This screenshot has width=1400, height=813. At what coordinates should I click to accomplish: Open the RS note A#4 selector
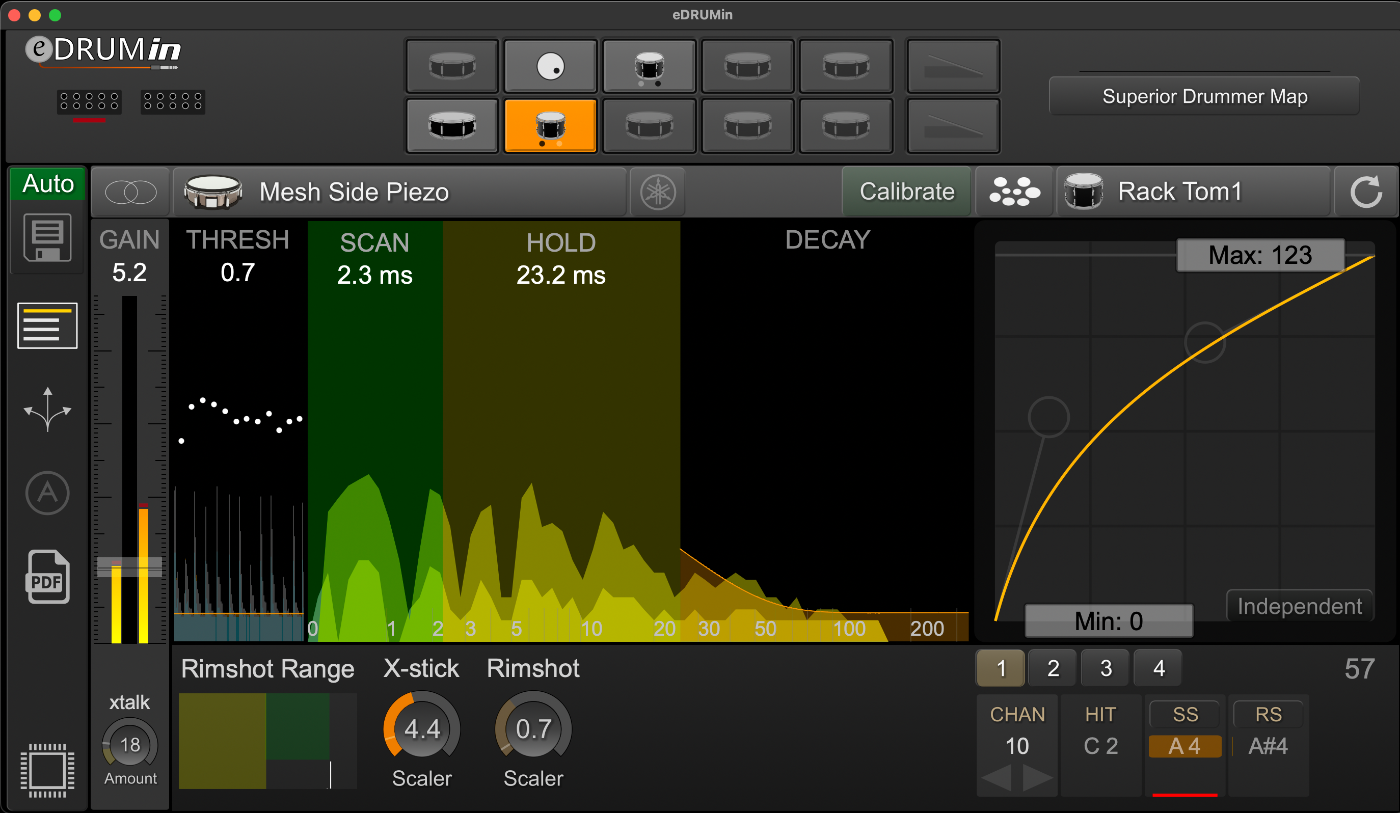coord(1268,746)
